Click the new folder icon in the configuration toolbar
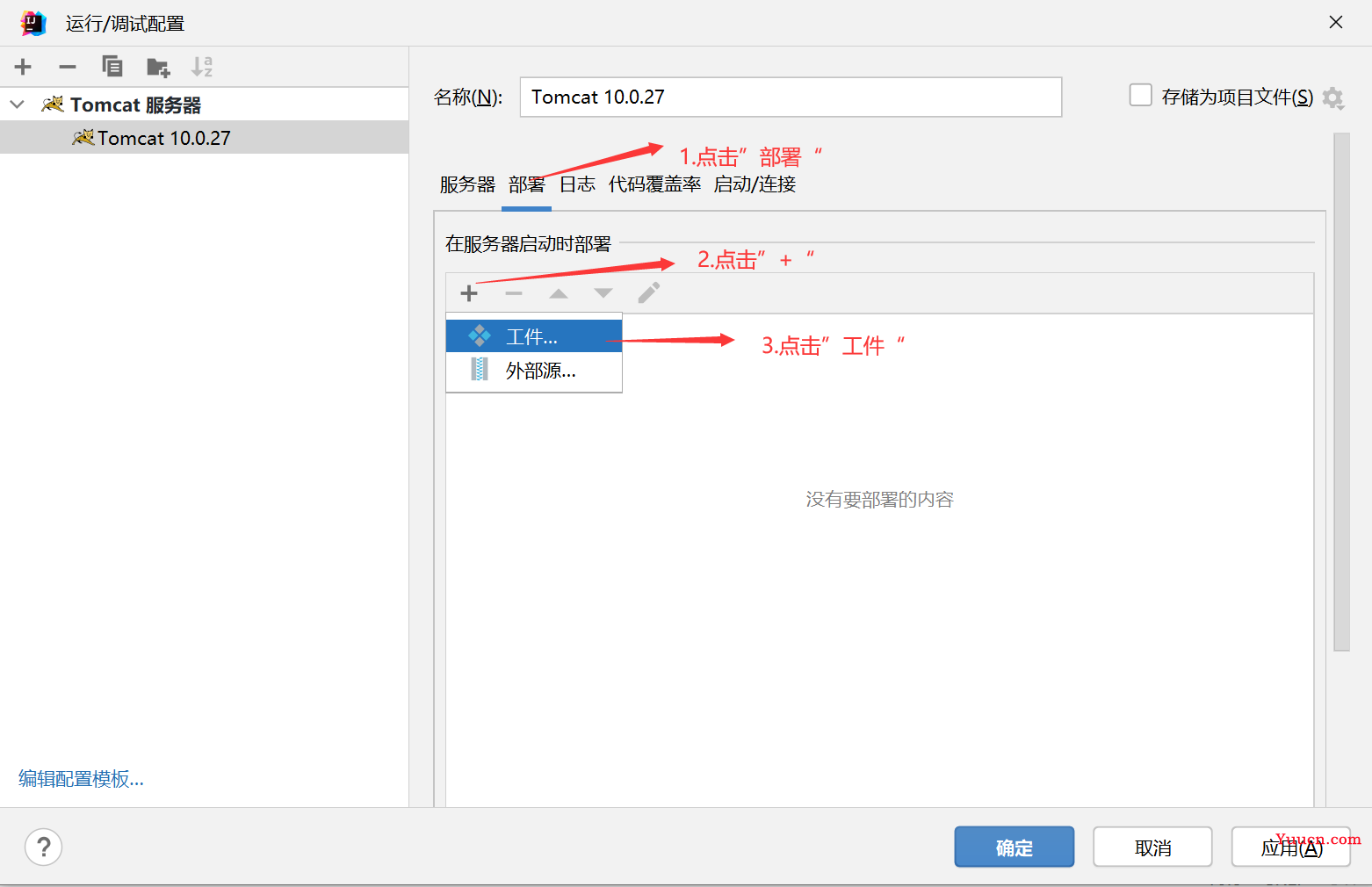 [x=158, y=67]
